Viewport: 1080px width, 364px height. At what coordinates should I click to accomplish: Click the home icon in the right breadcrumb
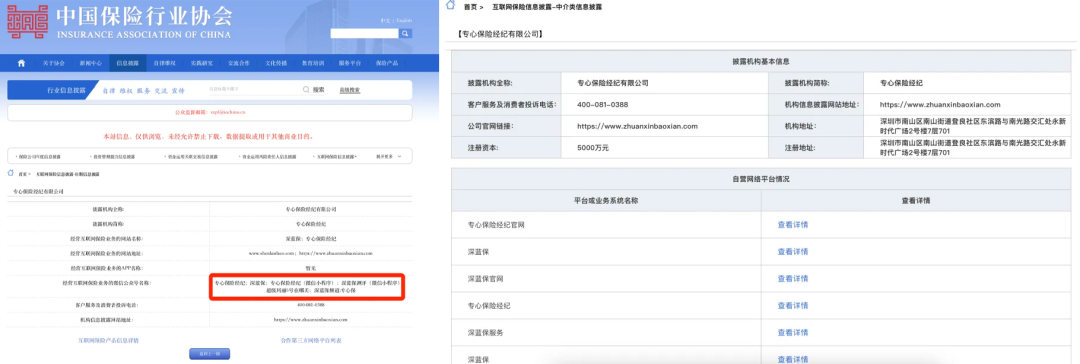[450, 6]
